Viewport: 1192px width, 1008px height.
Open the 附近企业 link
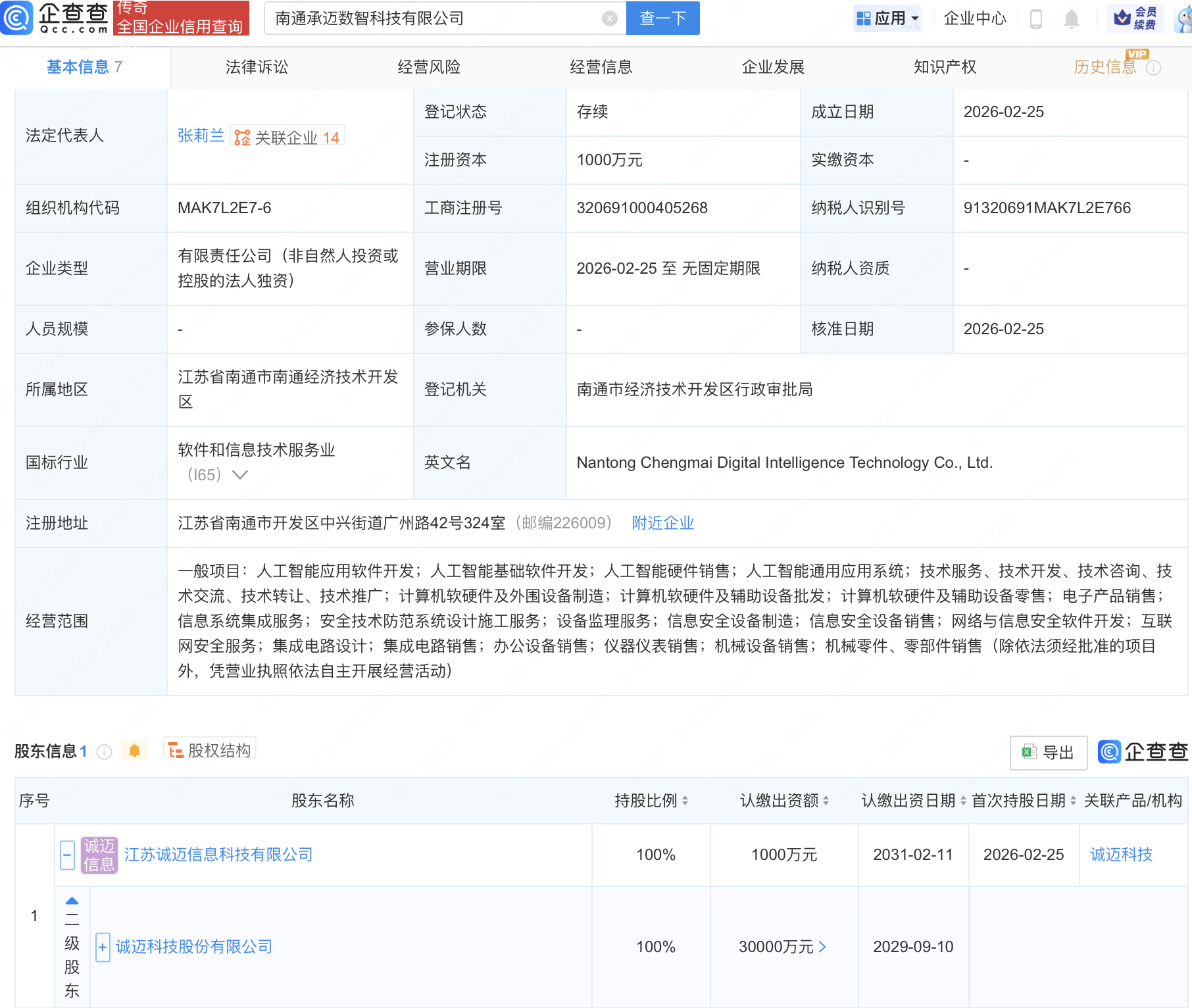pos(662,523)
